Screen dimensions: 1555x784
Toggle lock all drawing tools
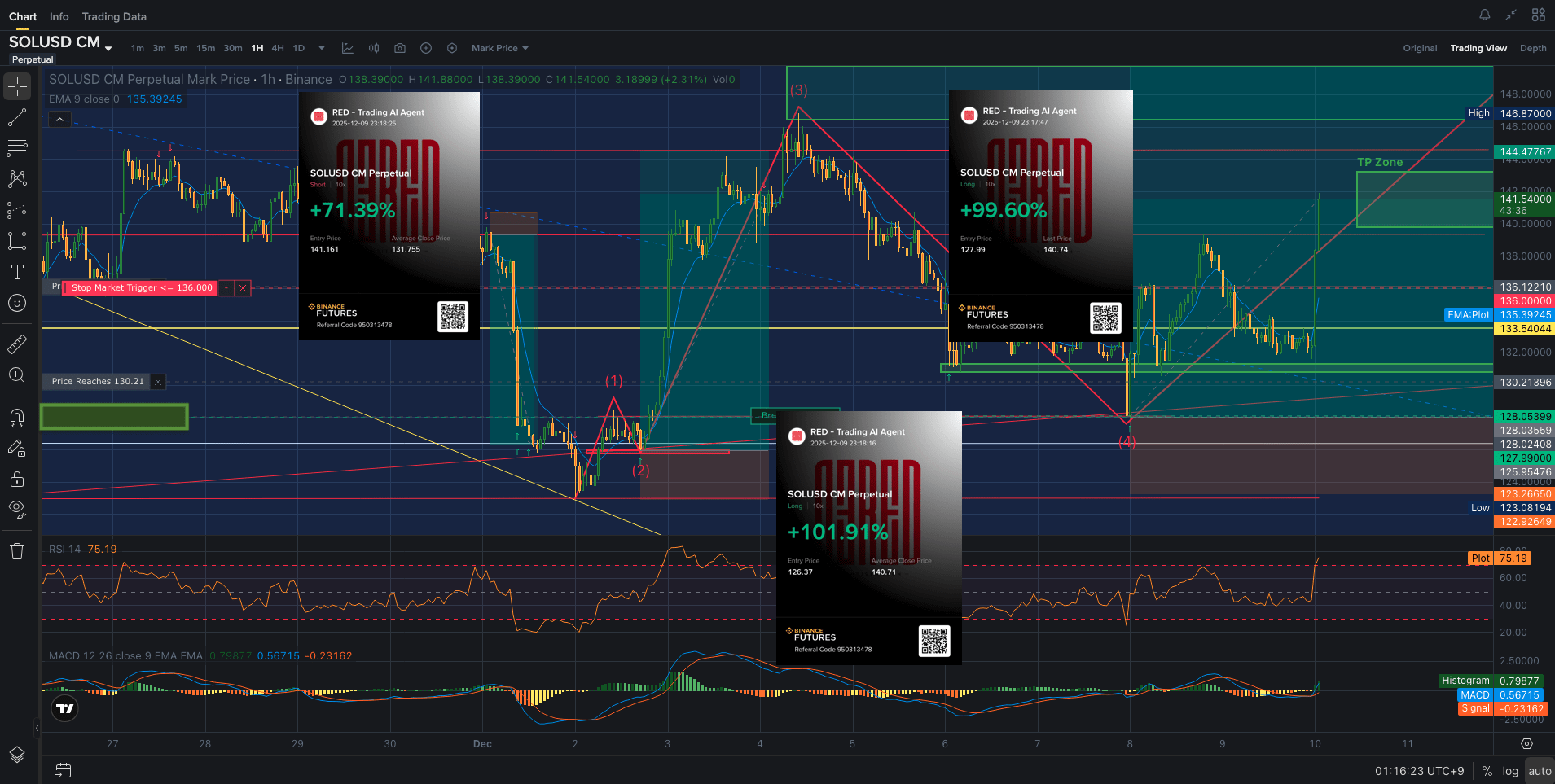(17, 479)
